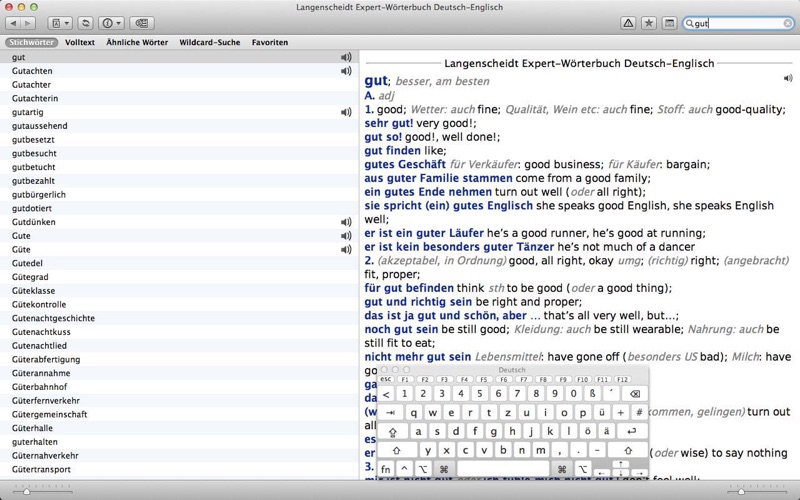Select 'Gütertransport' in the word list
This screenshot has height=500, width=800.
pyautogui.click(x=179, y=469)
